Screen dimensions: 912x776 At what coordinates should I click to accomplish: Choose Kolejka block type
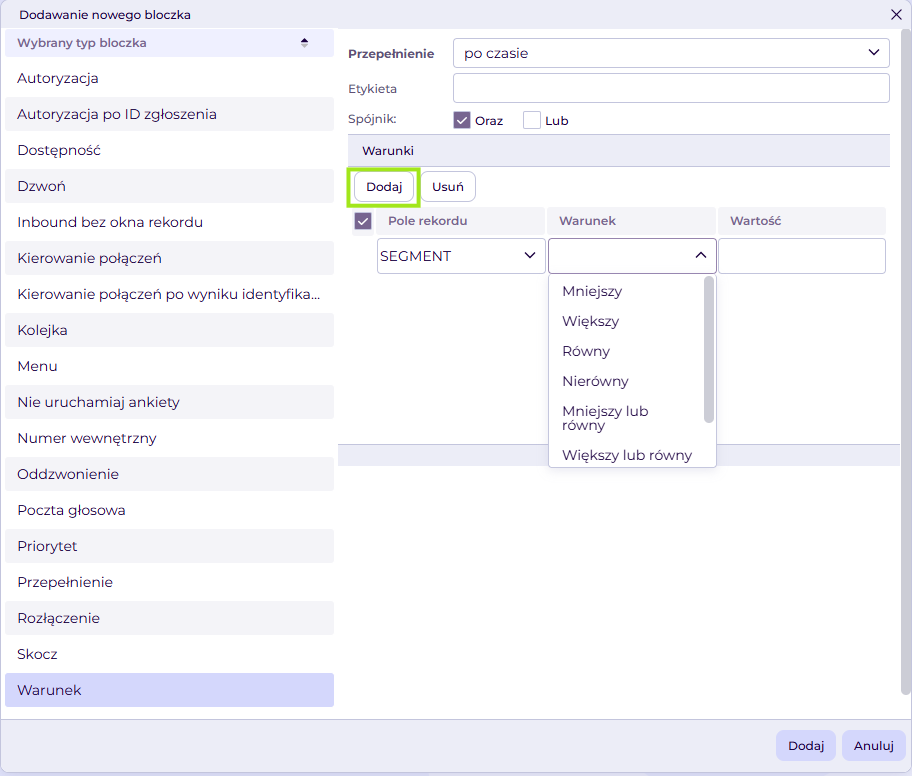[169, 330]
